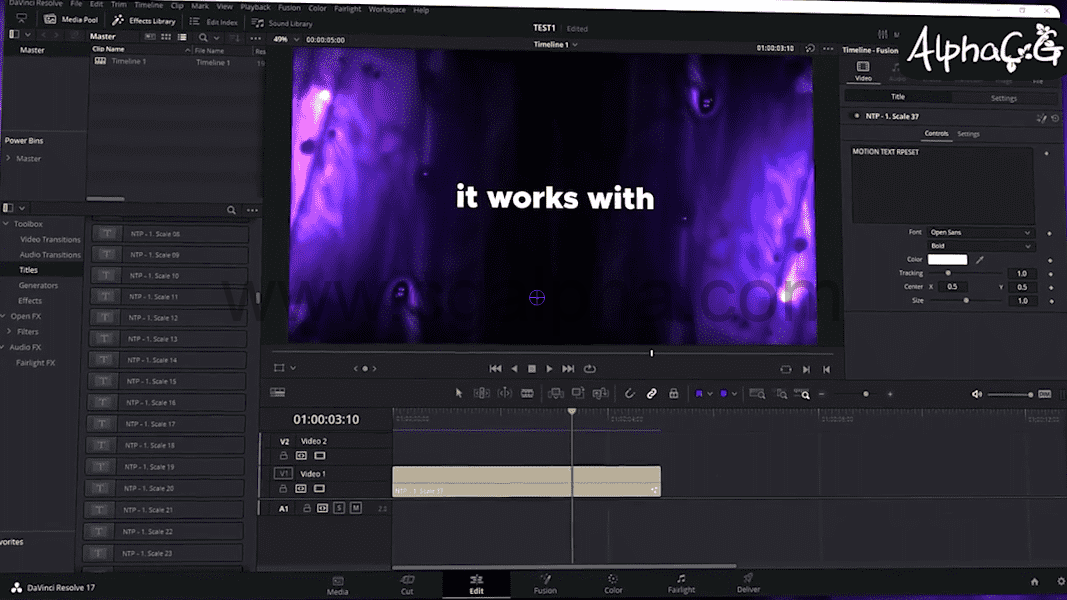The image size is (1067, 600).
Task: Toggle timeline snapping magnet icon
Action: (630, 394)
